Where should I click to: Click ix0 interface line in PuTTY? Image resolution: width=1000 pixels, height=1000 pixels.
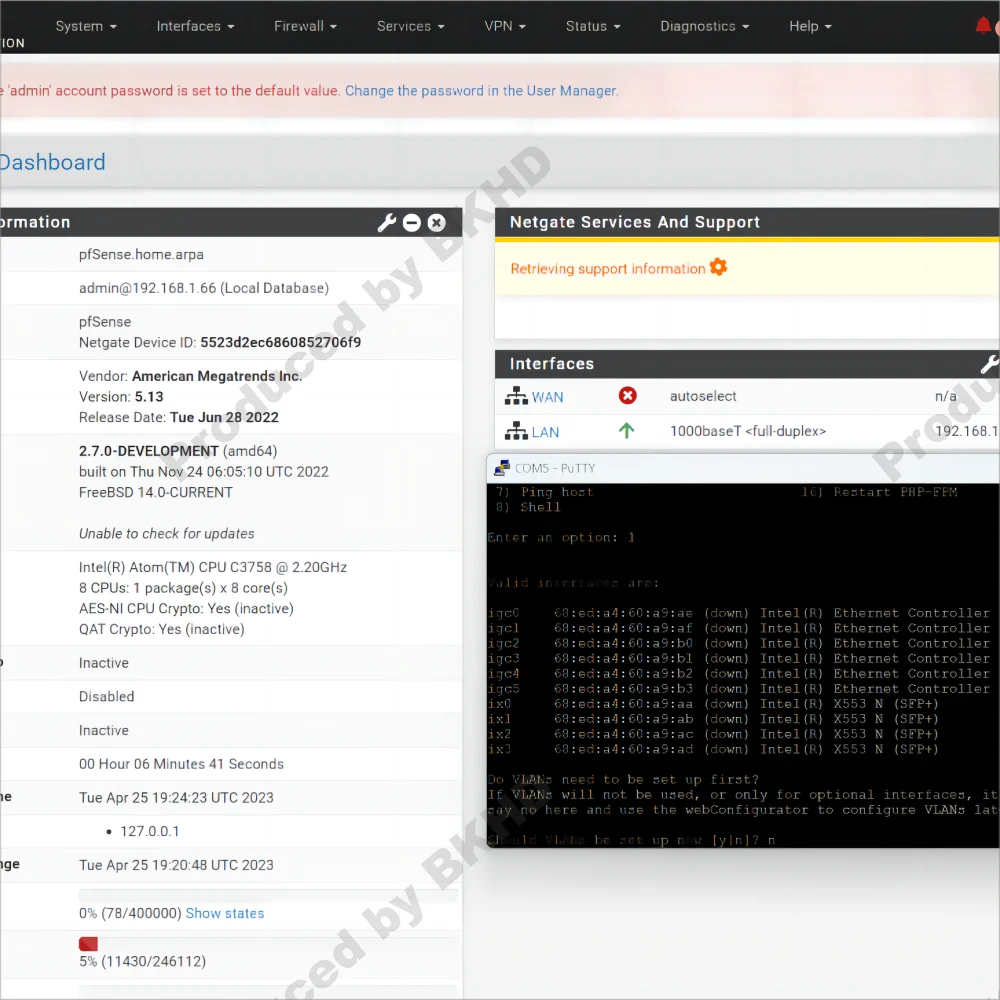[x=712, y=704]
